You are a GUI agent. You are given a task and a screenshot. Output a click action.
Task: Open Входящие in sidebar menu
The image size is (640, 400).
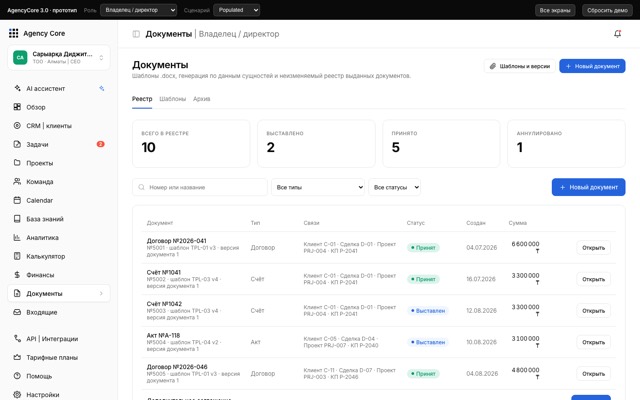coord(59,312)
